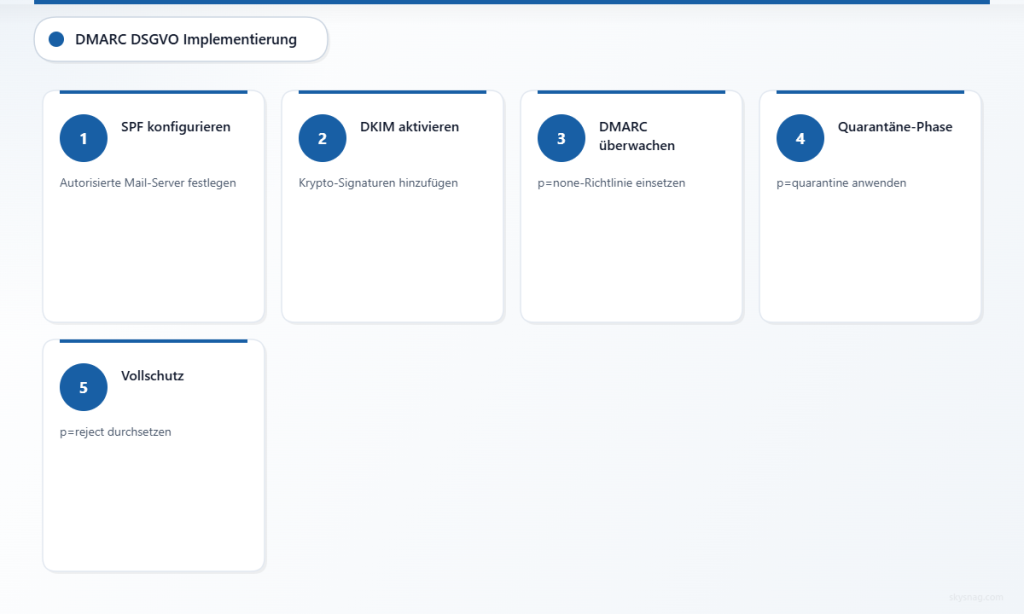
Task: Open the DKIM aktivieren card
Action: [x=392, y=250]
